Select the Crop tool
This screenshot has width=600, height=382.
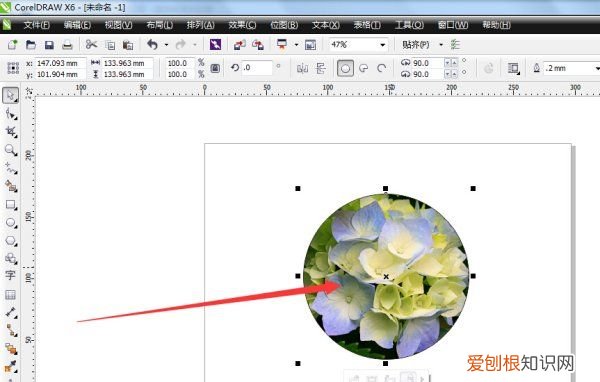point(10,132)
